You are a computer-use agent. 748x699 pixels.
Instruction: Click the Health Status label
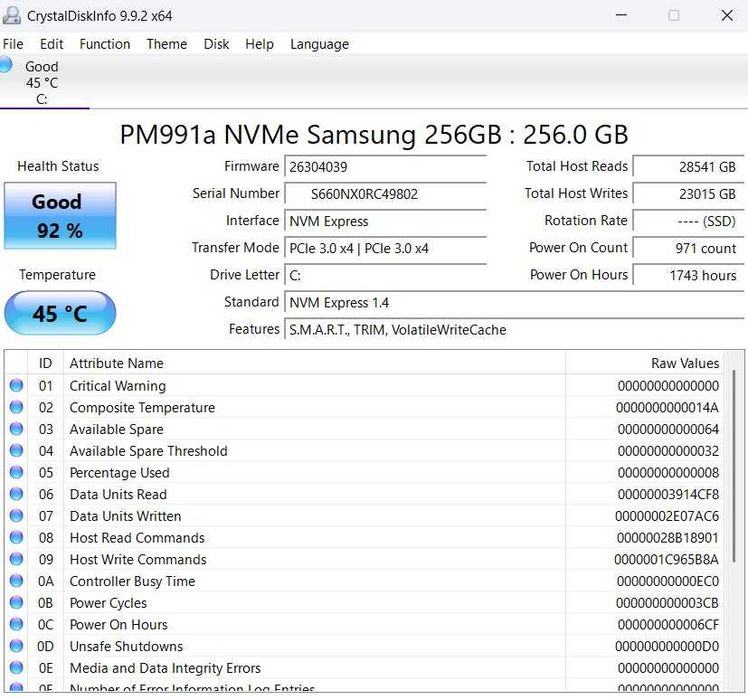(x=58, y=166)
